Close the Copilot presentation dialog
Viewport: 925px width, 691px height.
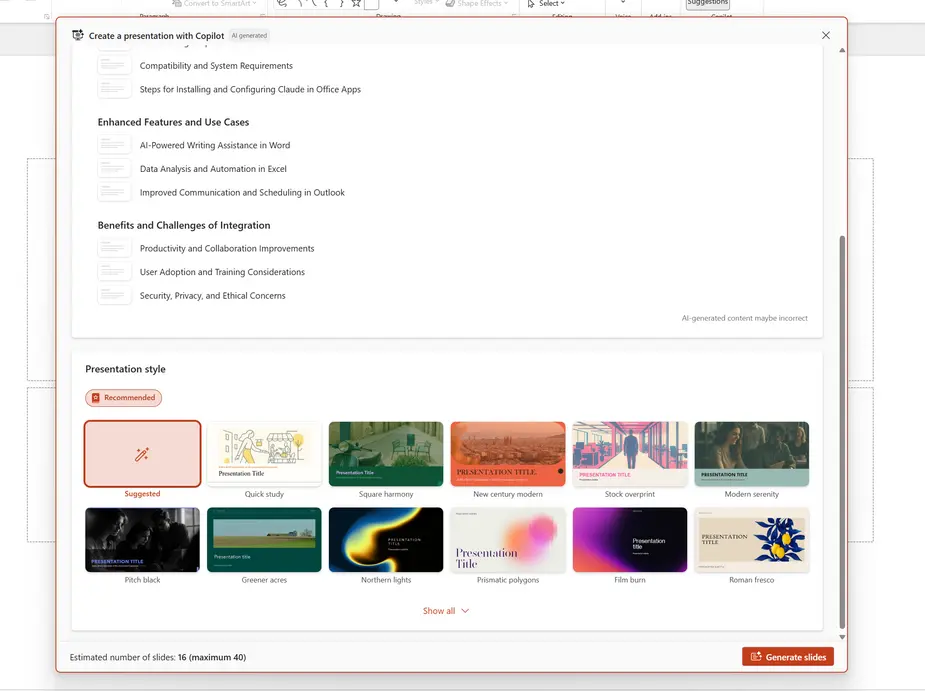click(825, 35)
